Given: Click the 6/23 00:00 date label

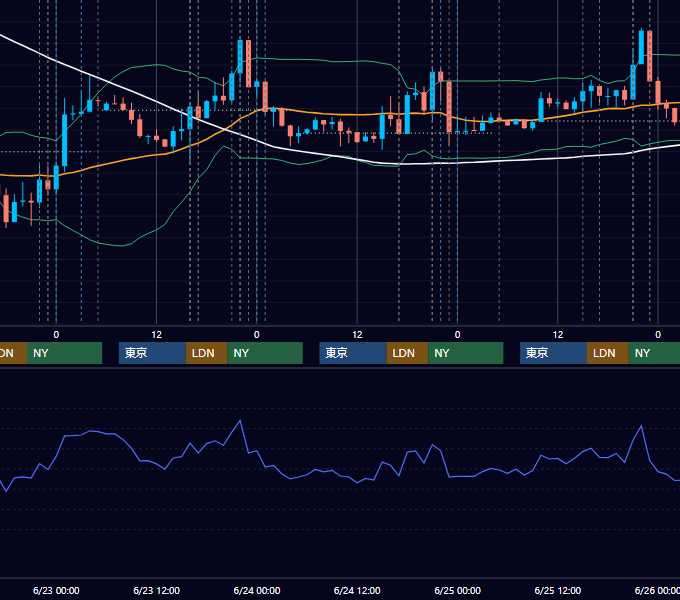Looking at the screenshot, I should [x=56, y=590].
